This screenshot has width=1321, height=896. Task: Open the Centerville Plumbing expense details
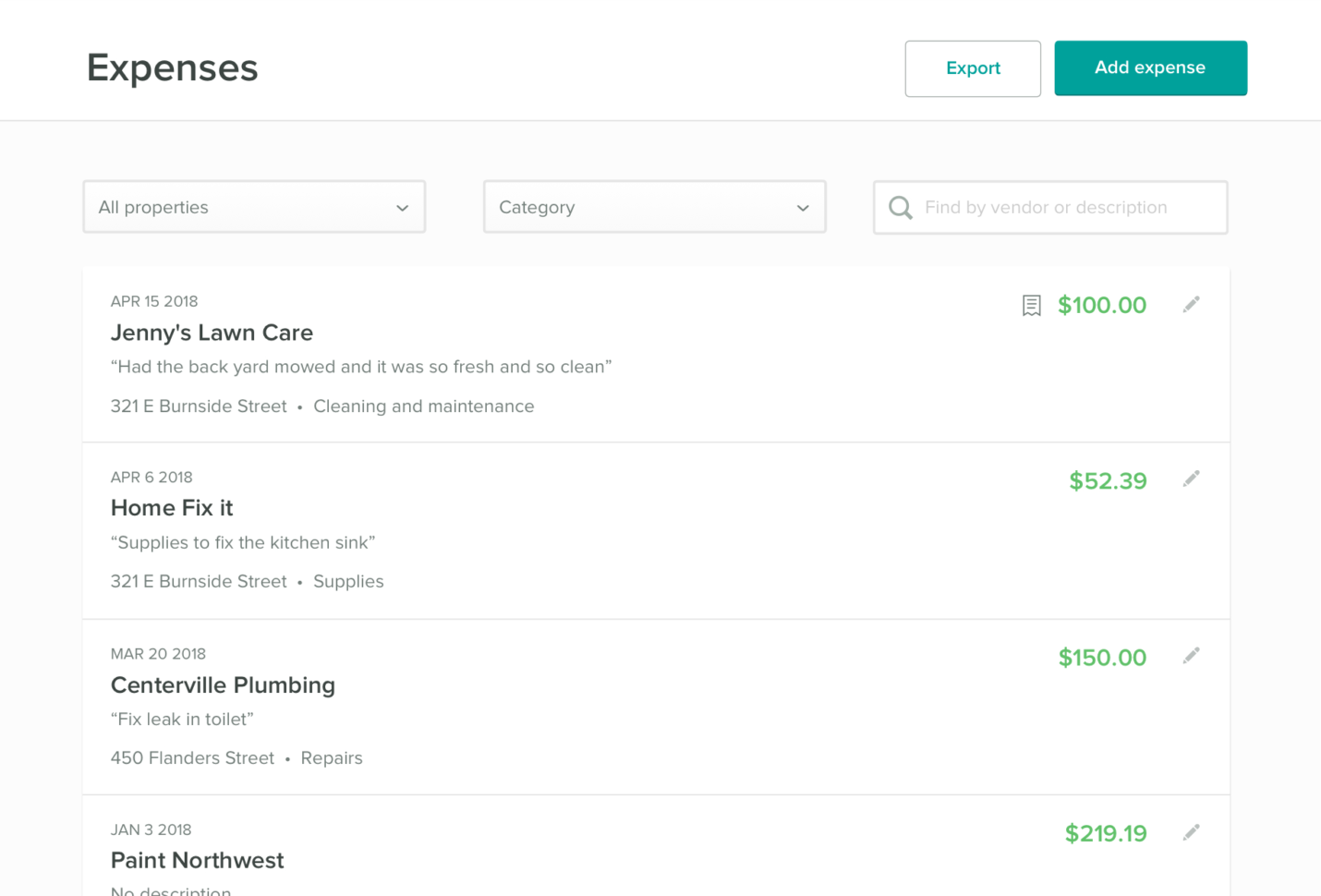click(223, 685)
